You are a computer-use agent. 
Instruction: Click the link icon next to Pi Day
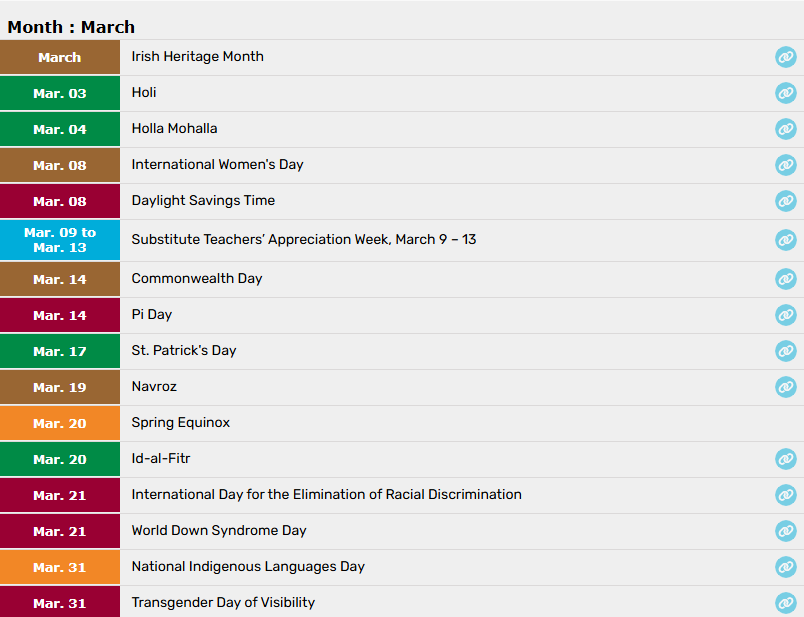[786, 315]
